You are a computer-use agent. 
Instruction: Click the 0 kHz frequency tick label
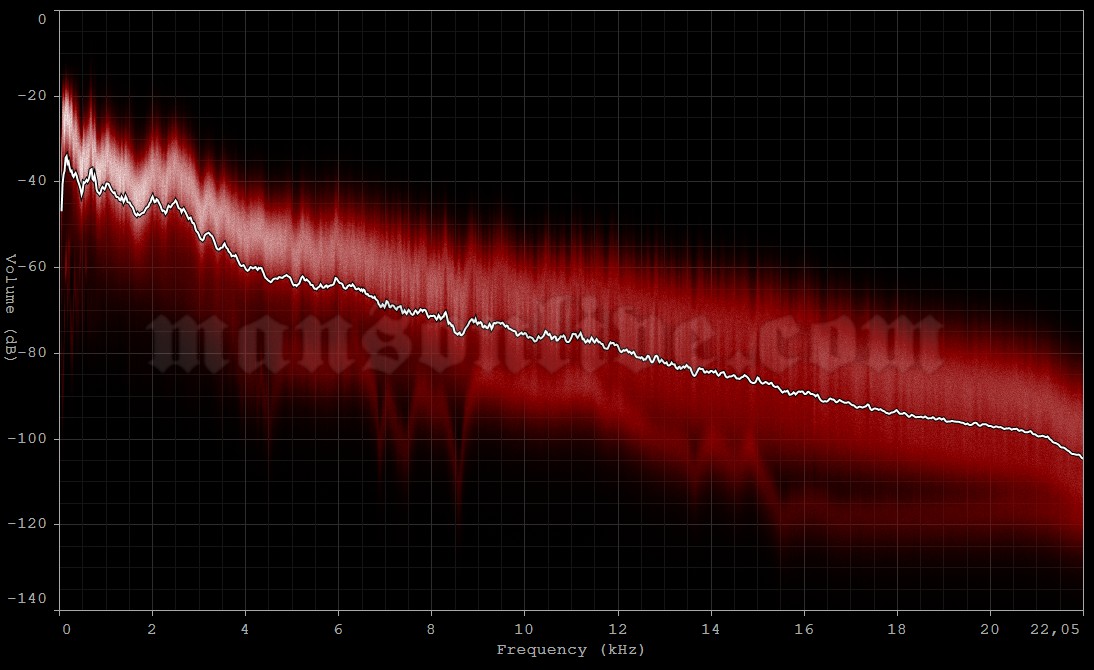click(x=66, y=630)
